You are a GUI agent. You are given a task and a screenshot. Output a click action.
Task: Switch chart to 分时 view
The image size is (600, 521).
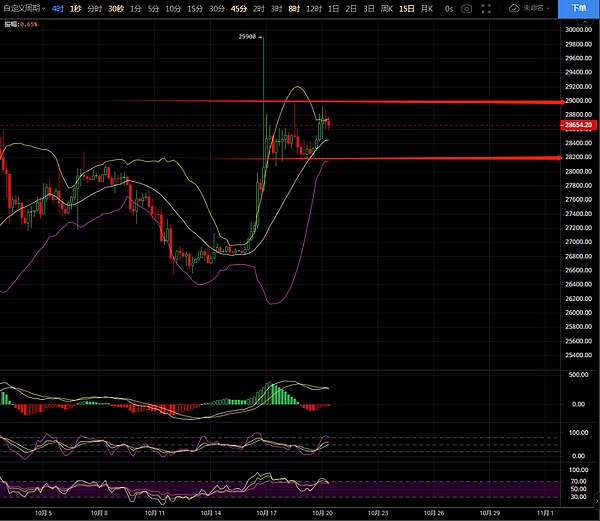pyautogui.click(x=94, y=8)
